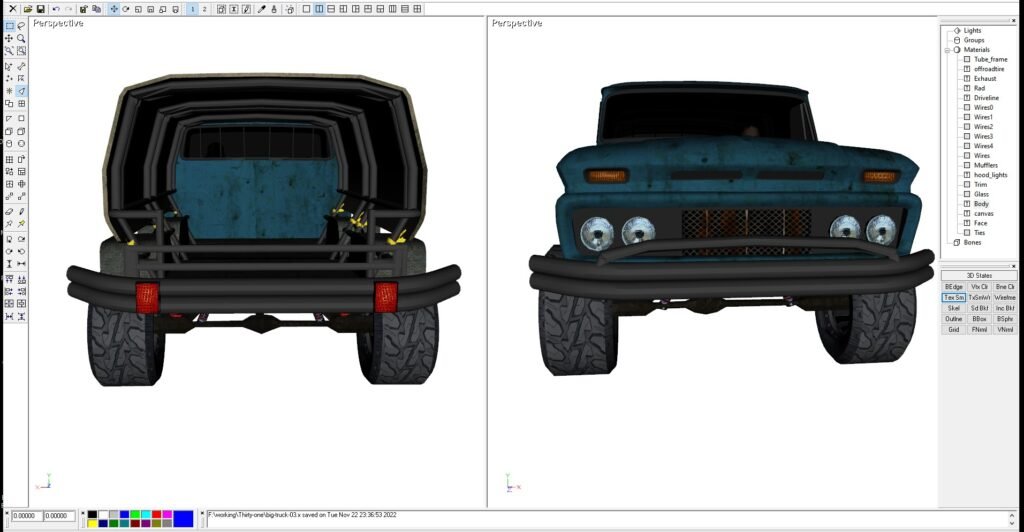Select the Tube_frame material
Screen dimensions: 1024x532
[x=988, y=59]
